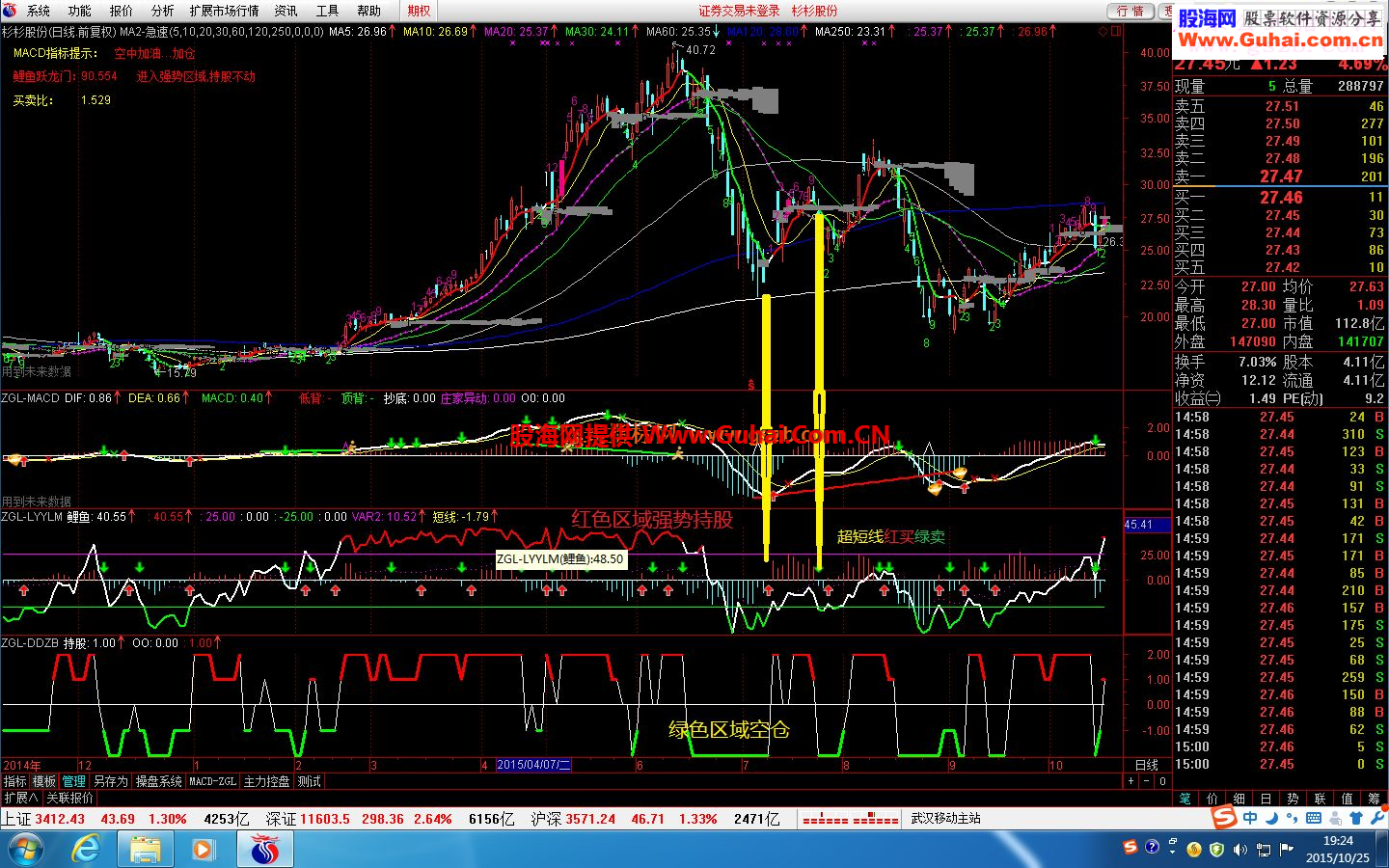
Task: Click the 0 reset button under 日线
Action: click(1162, 781)
